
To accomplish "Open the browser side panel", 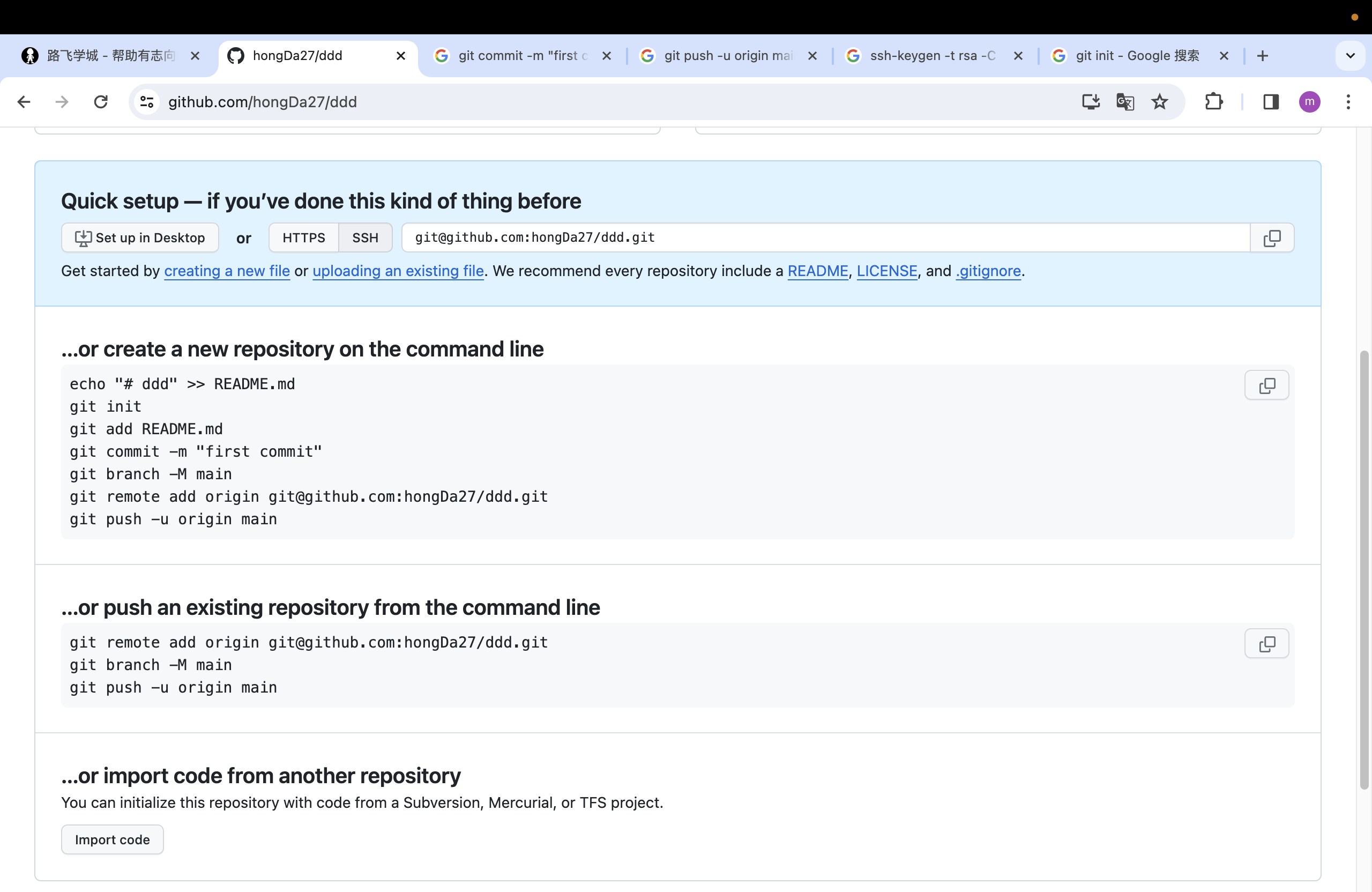I will (1271, 102).
